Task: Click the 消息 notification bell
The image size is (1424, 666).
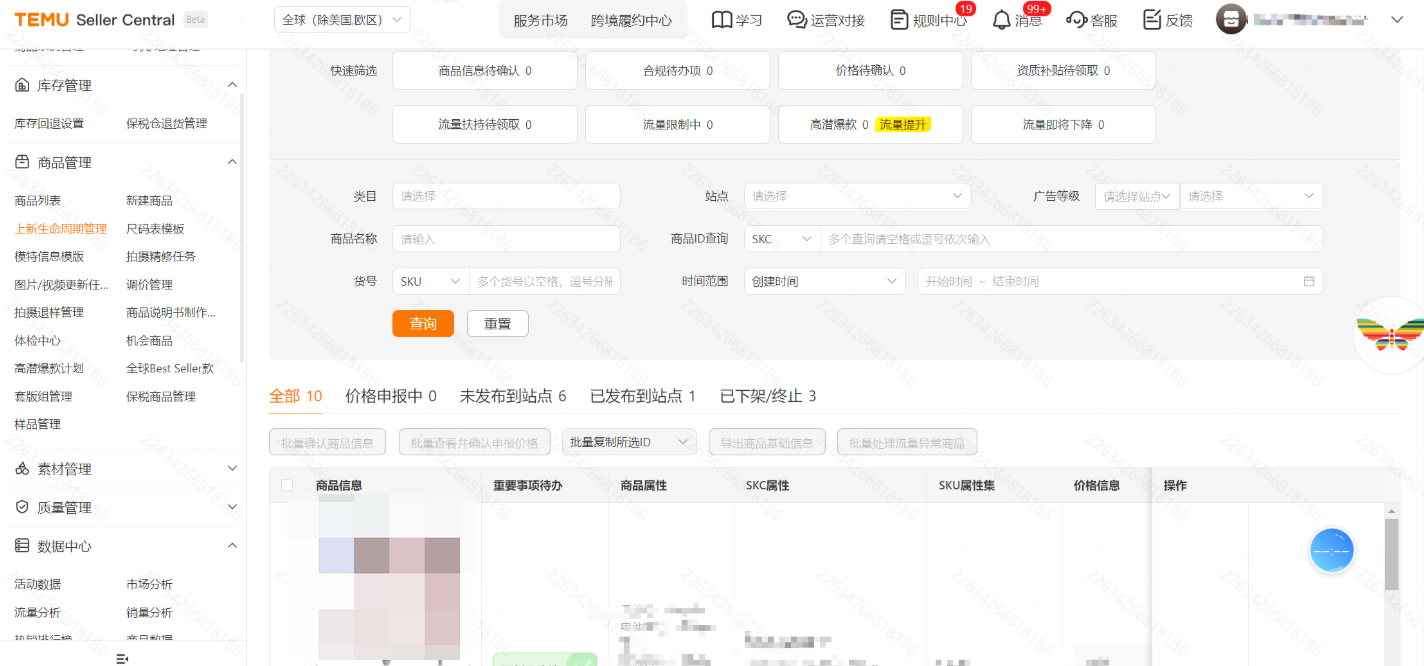Action: coord(1001,20)
